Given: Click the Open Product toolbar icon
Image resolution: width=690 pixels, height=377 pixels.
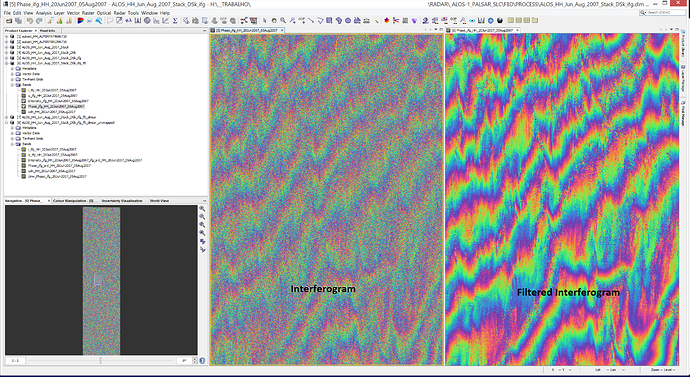Looking at the screenshot, I should tap(9, 21).
